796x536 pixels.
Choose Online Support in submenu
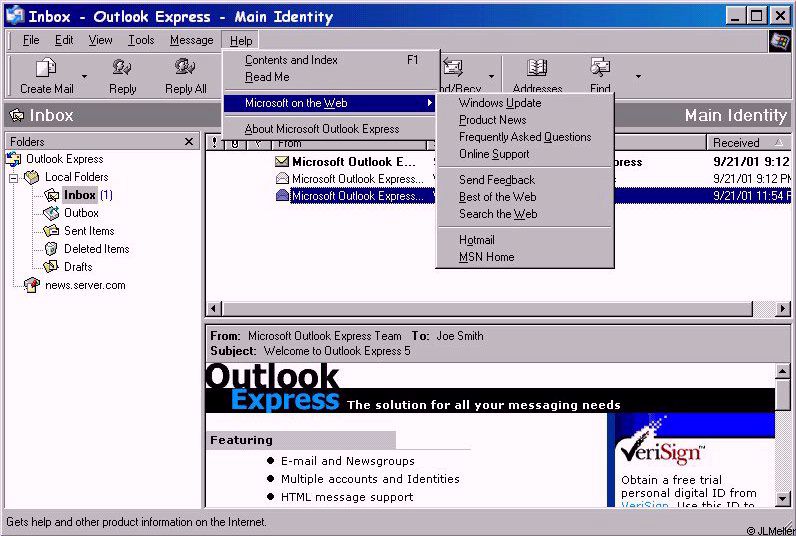click(525, 154)
